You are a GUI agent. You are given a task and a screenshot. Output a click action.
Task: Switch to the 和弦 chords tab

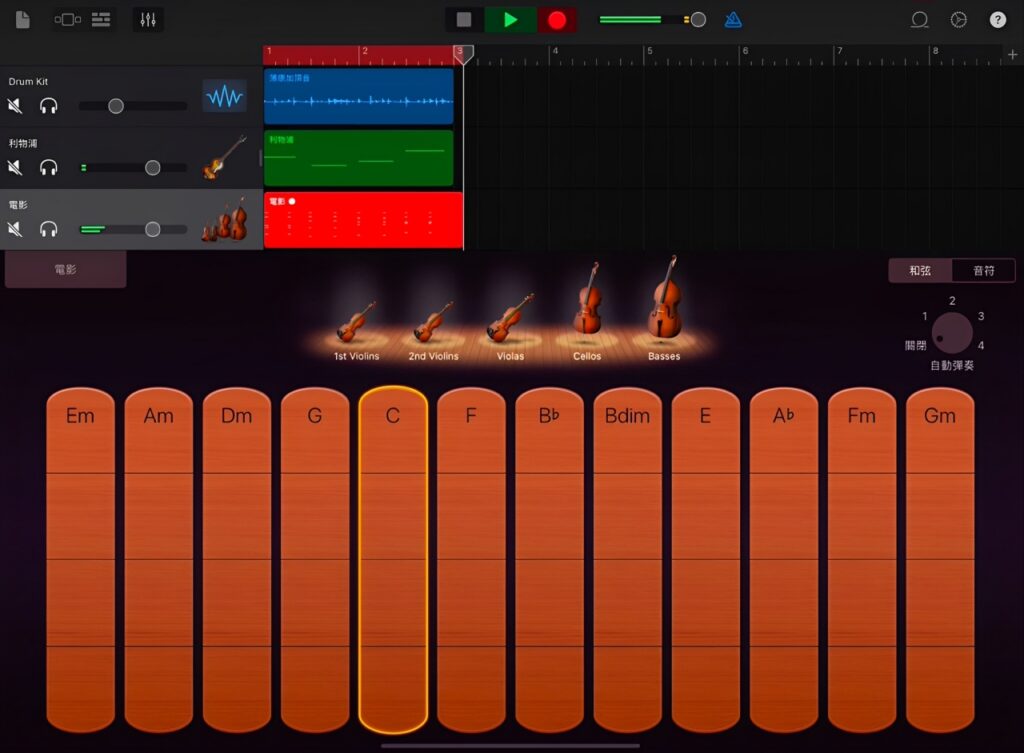coord(920,270)
